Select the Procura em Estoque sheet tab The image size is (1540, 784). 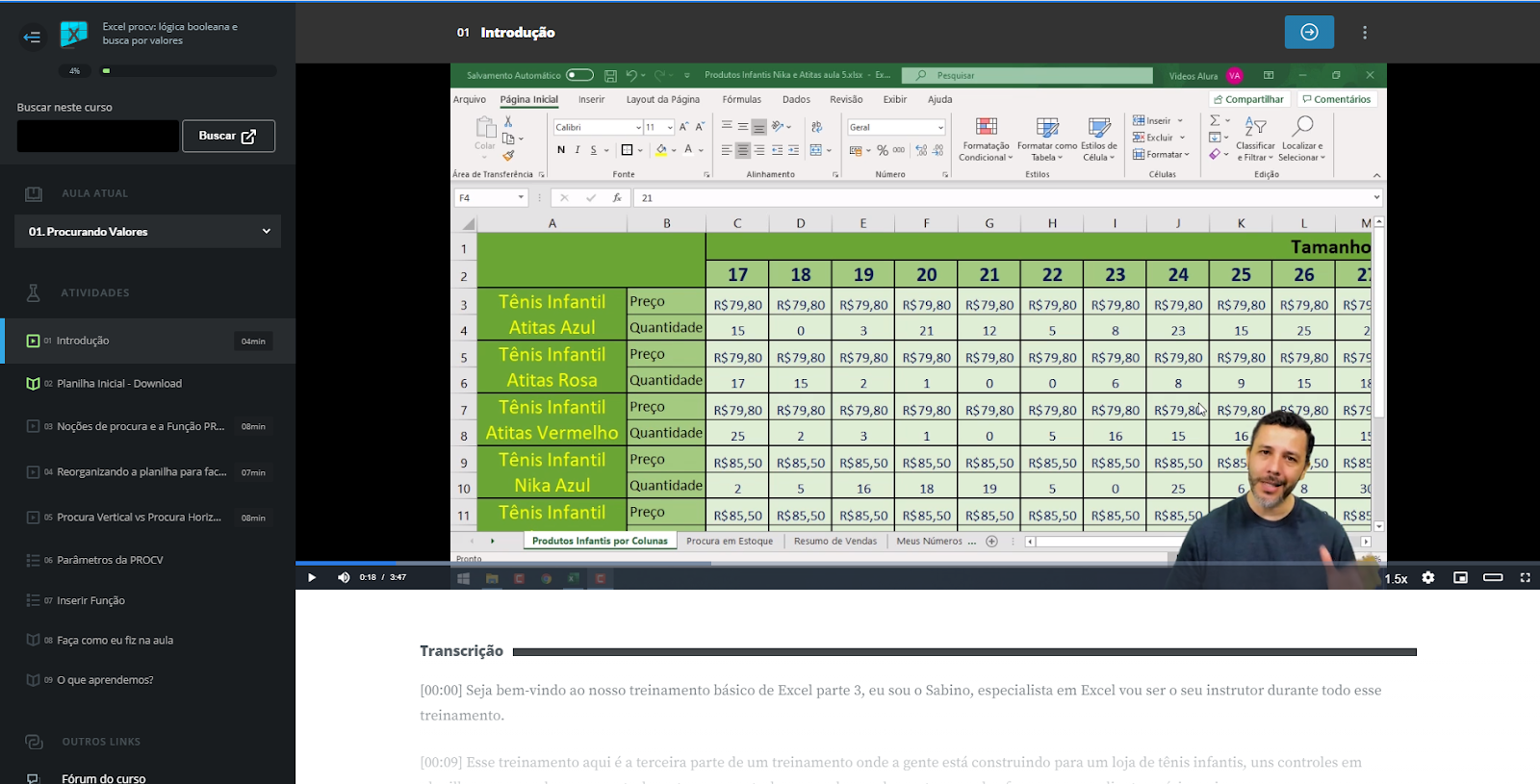730,541
